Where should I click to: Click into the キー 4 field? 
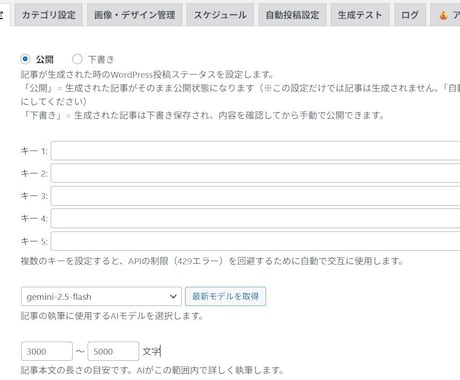pyautogui.click(x=255, y=218)
